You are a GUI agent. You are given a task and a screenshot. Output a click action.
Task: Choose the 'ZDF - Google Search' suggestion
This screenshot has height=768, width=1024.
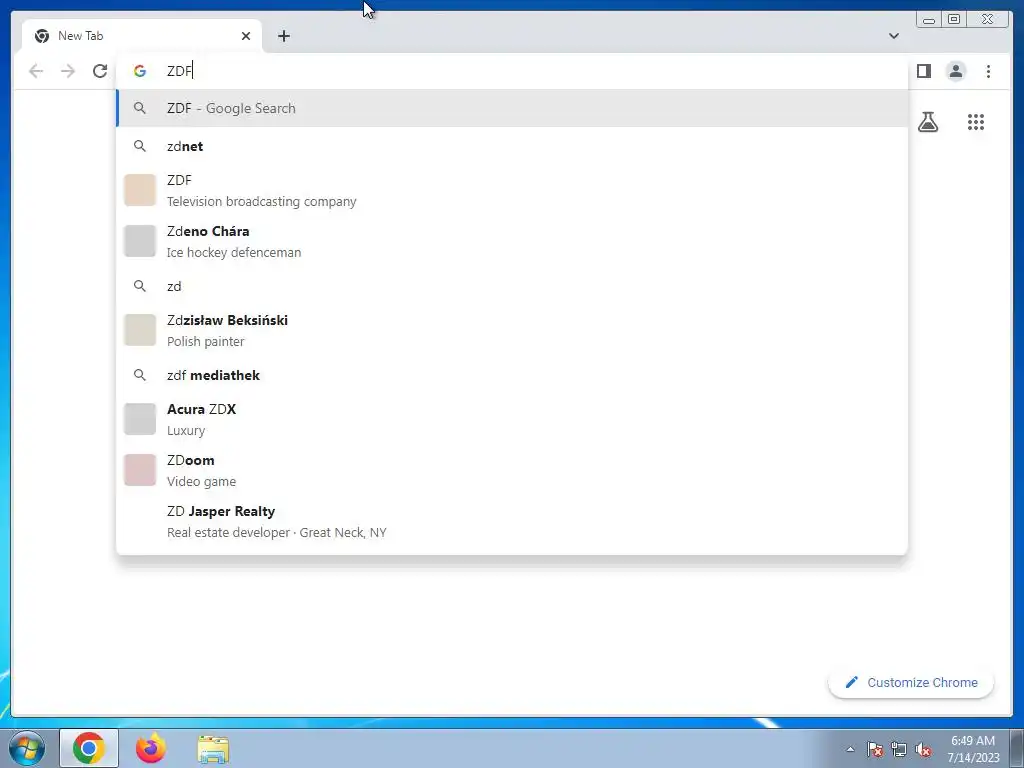[x=512, y=108]
